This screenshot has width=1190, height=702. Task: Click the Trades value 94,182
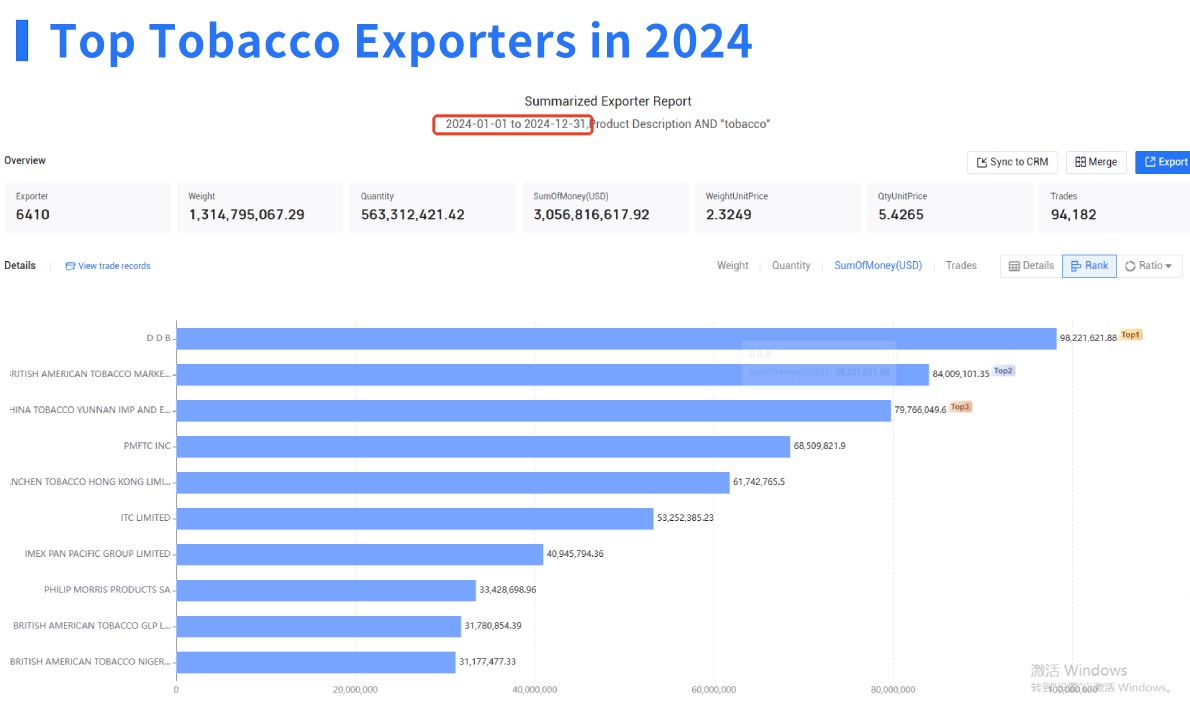[1073, 215]
